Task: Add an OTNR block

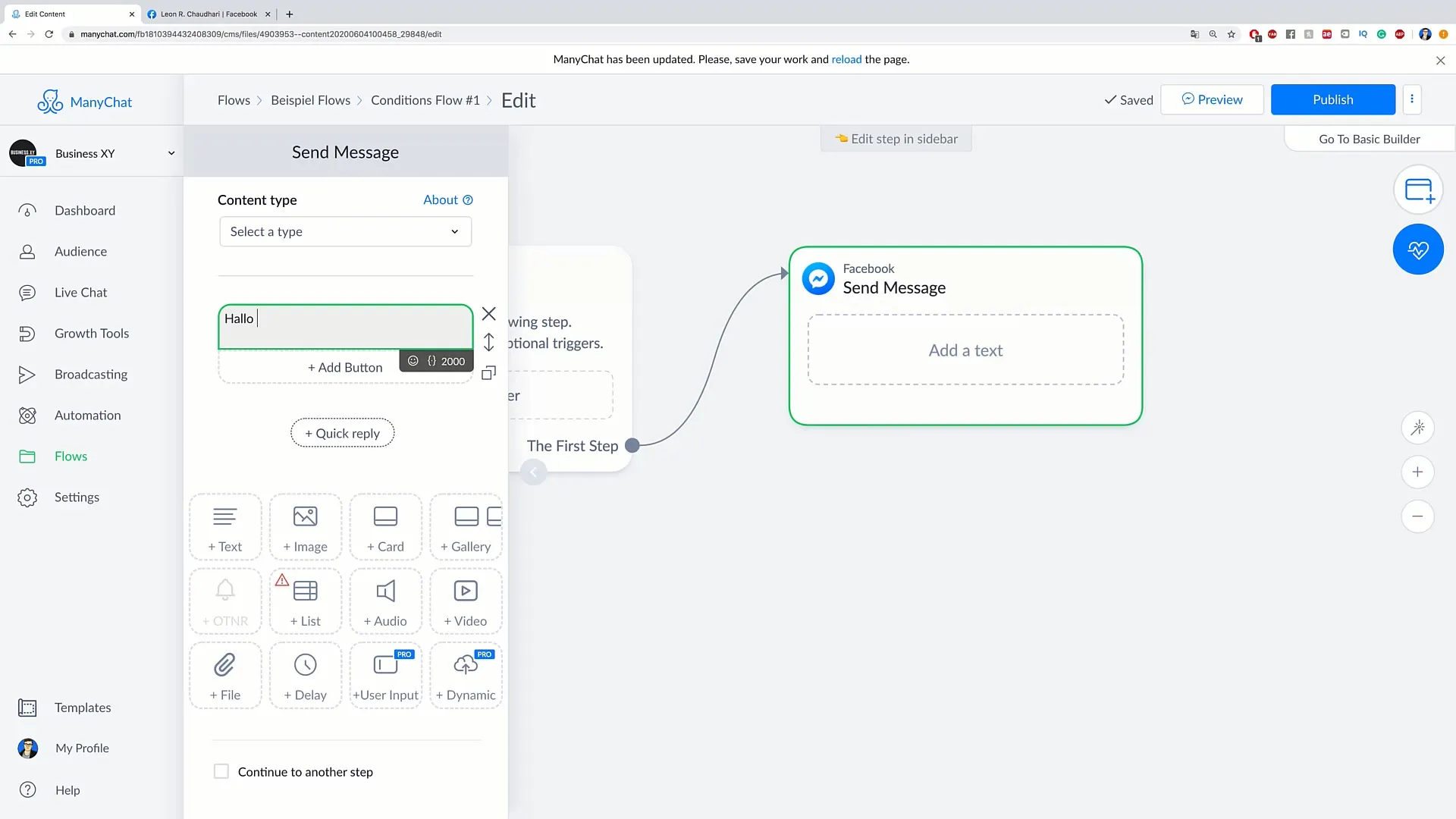Action: 225,602
